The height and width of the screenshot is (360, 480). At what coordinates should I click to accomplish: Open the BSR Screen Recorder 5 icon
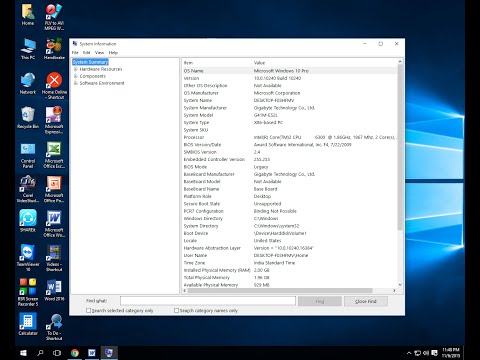click(28, 292)
